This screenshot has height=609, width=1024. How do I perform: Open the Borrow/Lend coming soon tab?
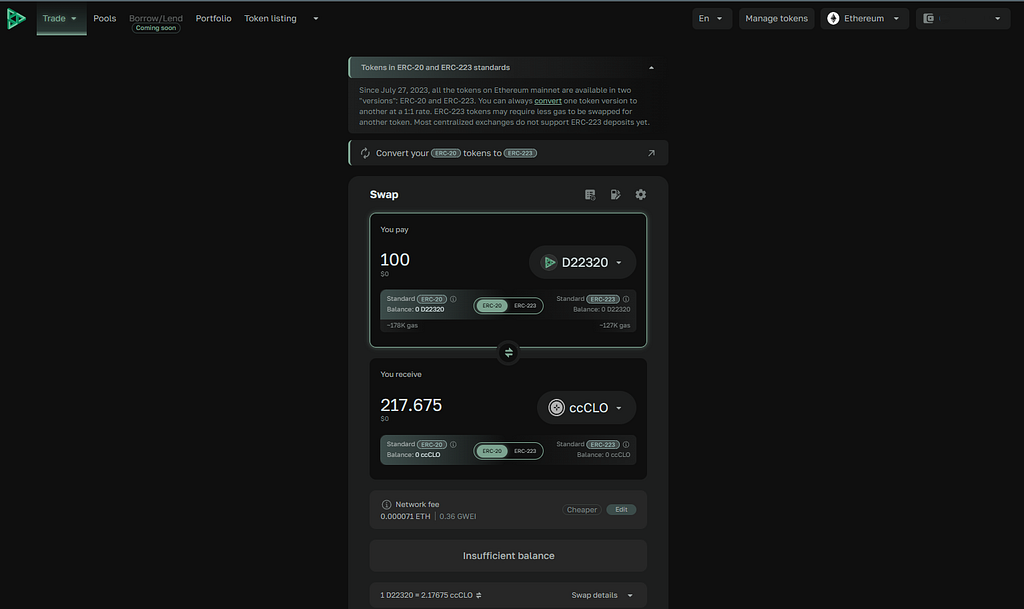coord(156,22)
